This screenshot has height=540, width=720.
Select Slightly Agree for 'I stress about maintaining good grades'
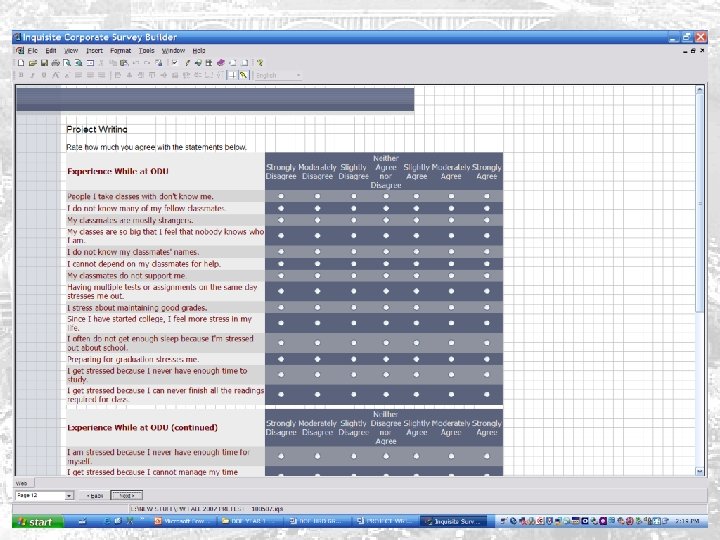point(416,307)
